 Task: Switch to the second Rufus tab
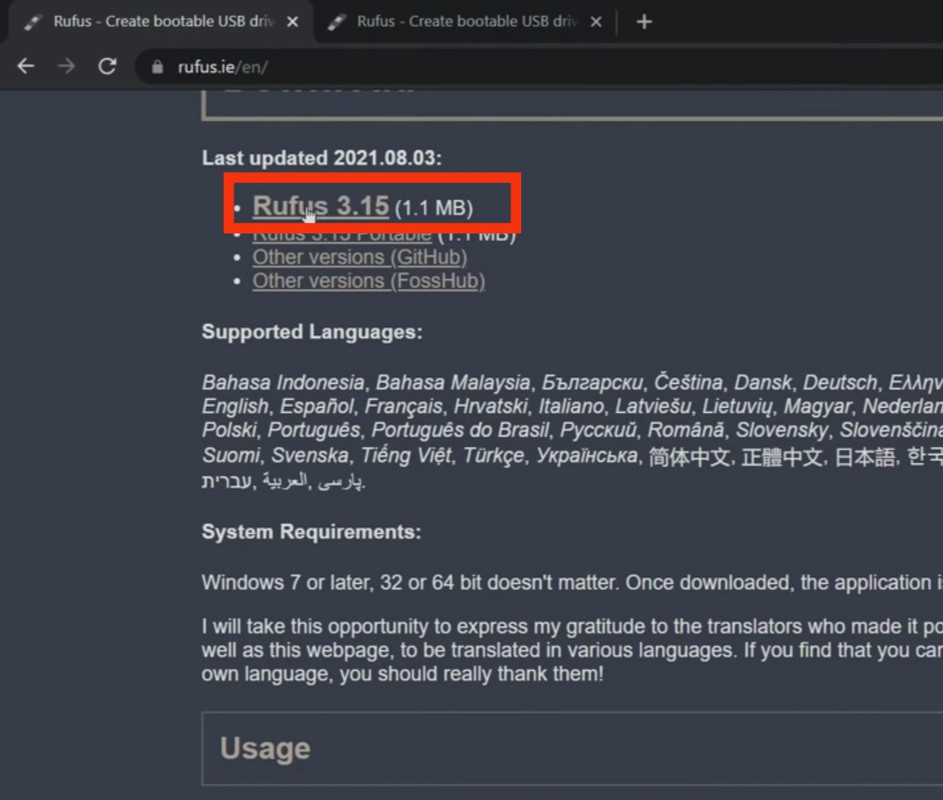pyautogui.click(x=463, y=22)
